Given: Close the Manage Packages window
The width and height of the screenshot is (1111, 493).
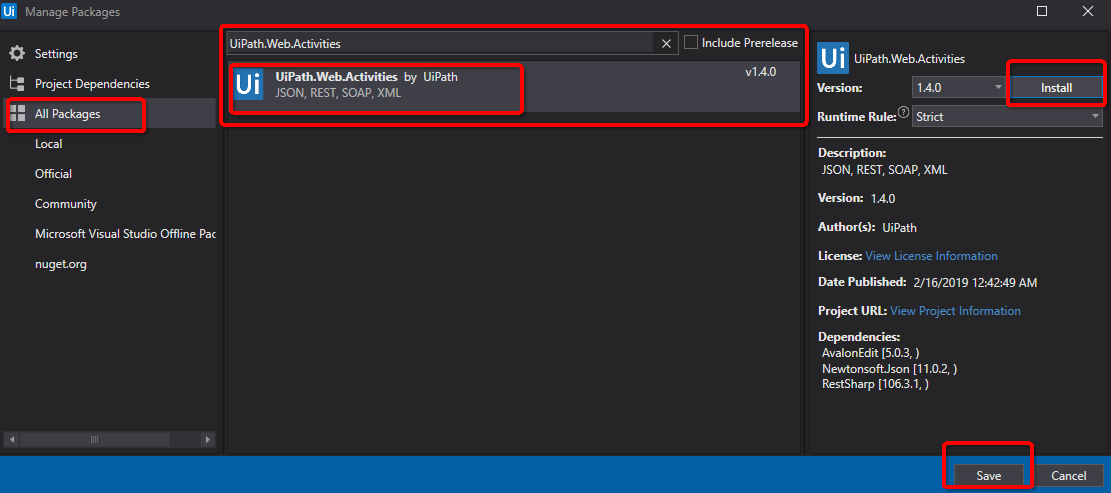Looking at the screenshot, I should coord(1088,11).
